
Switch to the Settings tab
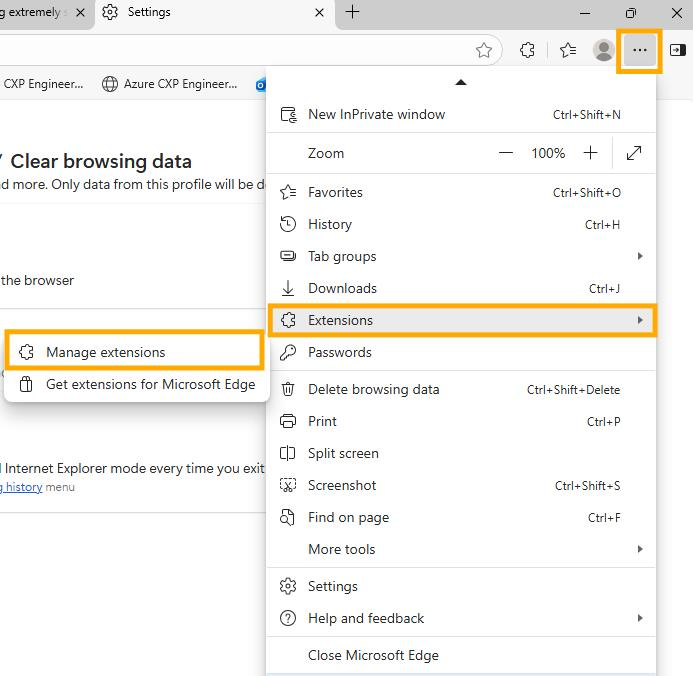tap(214, 12)
